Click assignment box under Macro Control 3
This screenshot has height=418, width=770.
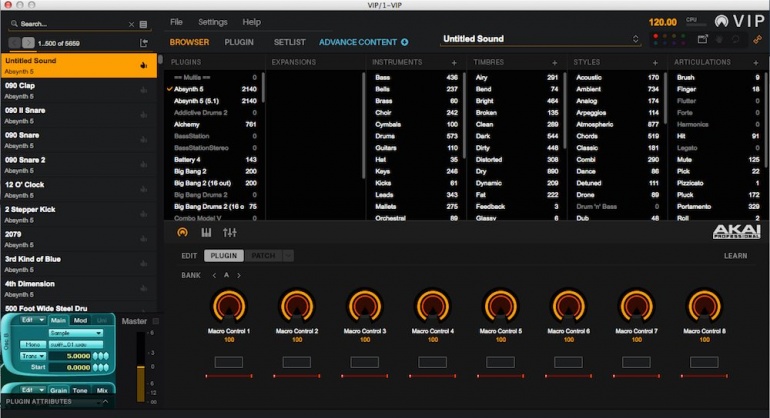point(364,362)
